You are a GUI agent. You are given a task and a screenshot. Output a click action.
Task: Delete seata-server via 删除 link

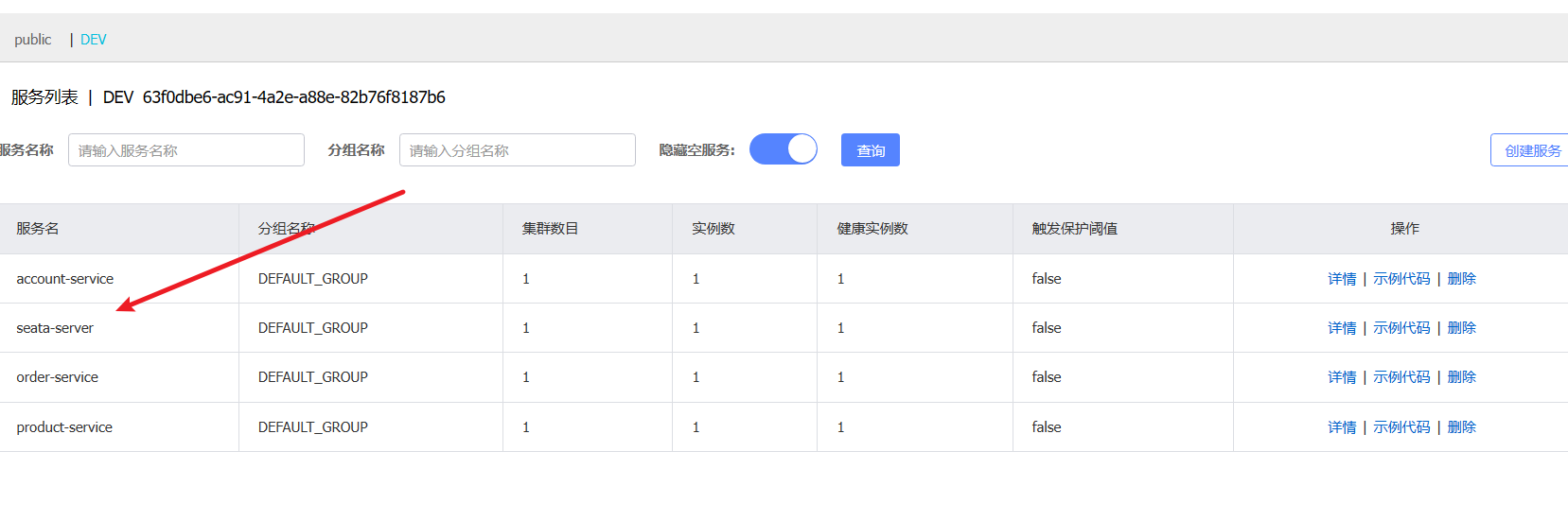(1461, 328)
